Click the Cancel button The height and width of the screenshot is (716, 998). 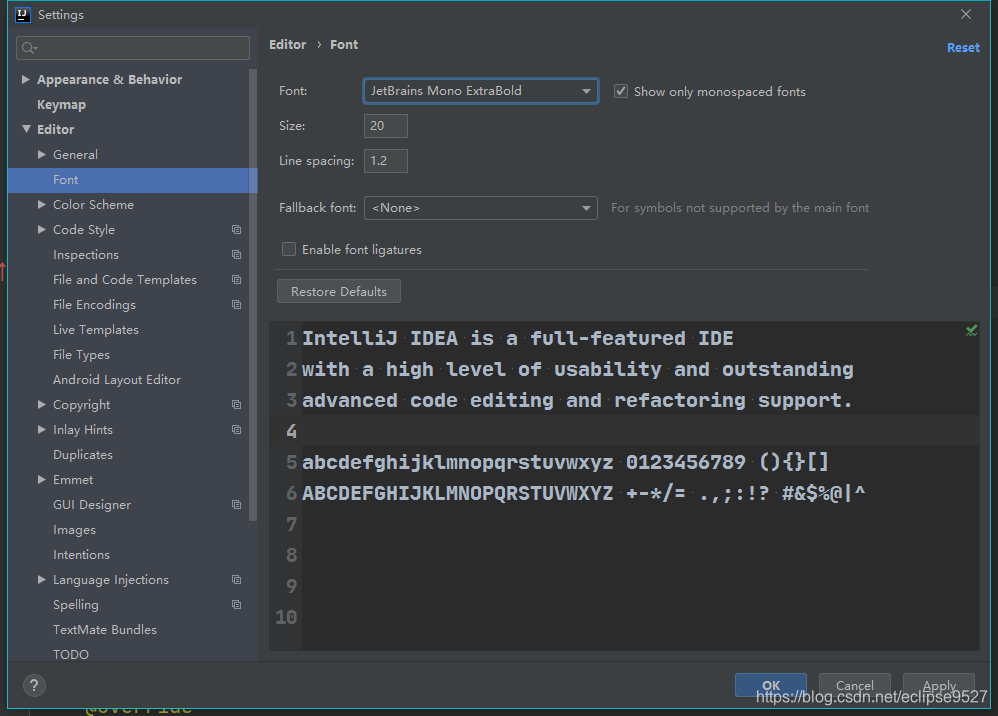pyautogui.click(x=854, y=685)
